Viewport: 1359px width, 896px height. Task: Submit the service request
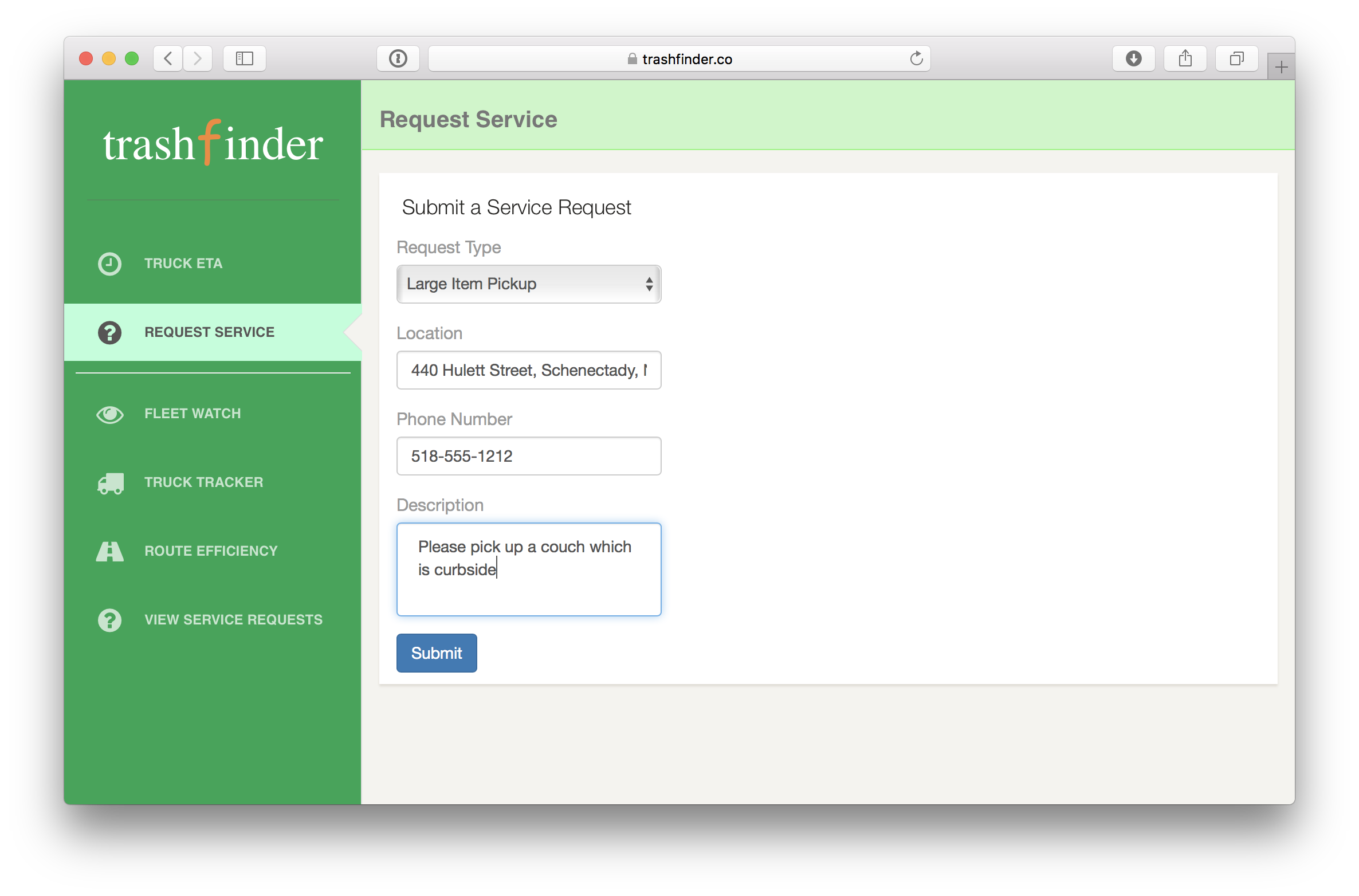point(437,653)
